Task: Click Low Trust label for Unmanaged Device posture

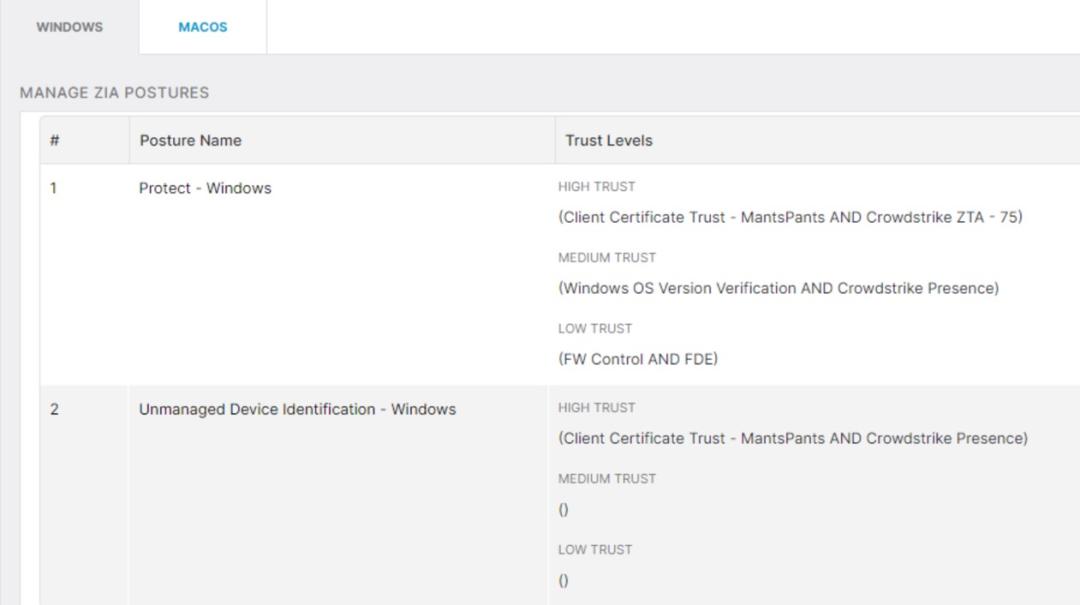Action: point(595,550)
